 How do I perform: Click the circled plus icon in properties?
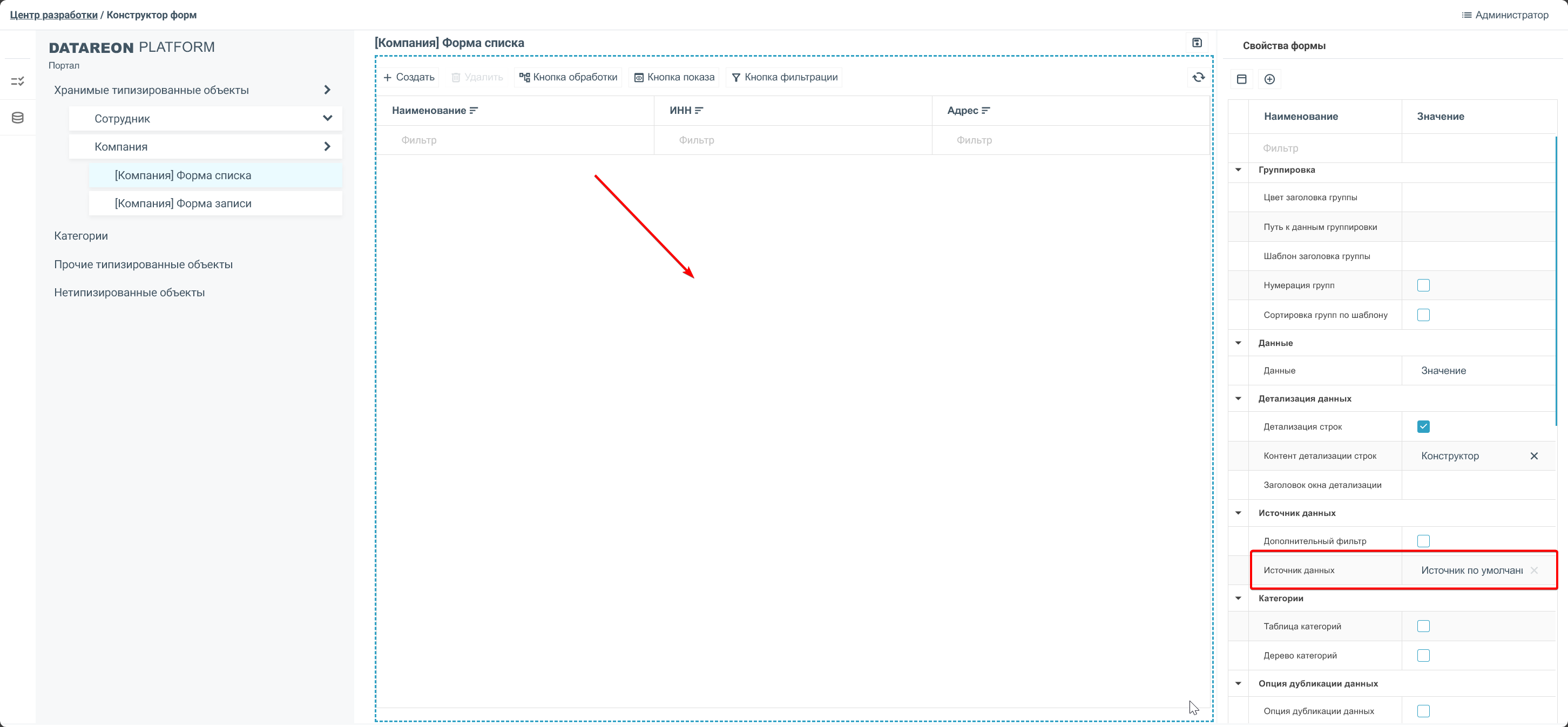click(x=1269, y=79)
